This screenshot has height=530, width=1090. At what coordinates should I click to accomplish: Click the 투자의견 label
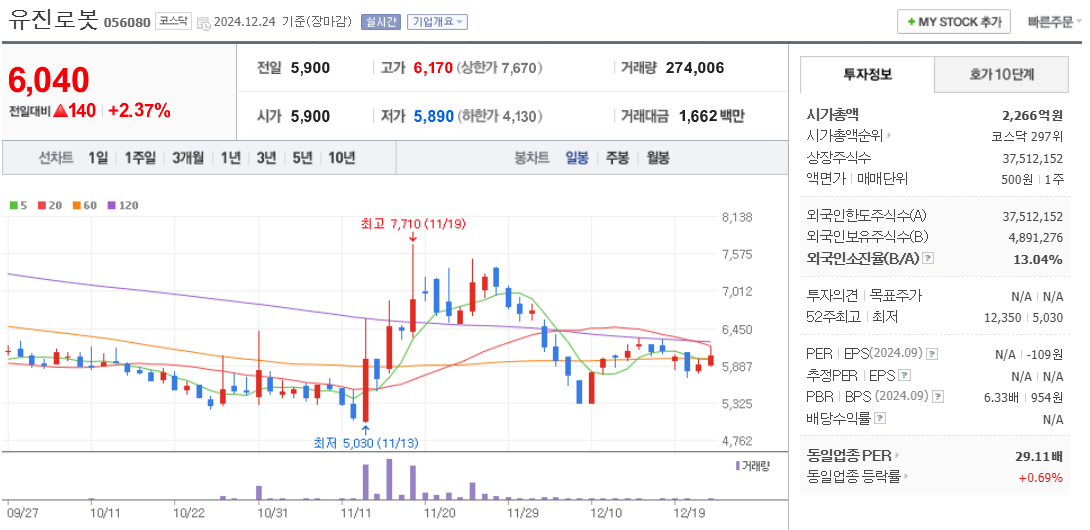tap(833, 296)
